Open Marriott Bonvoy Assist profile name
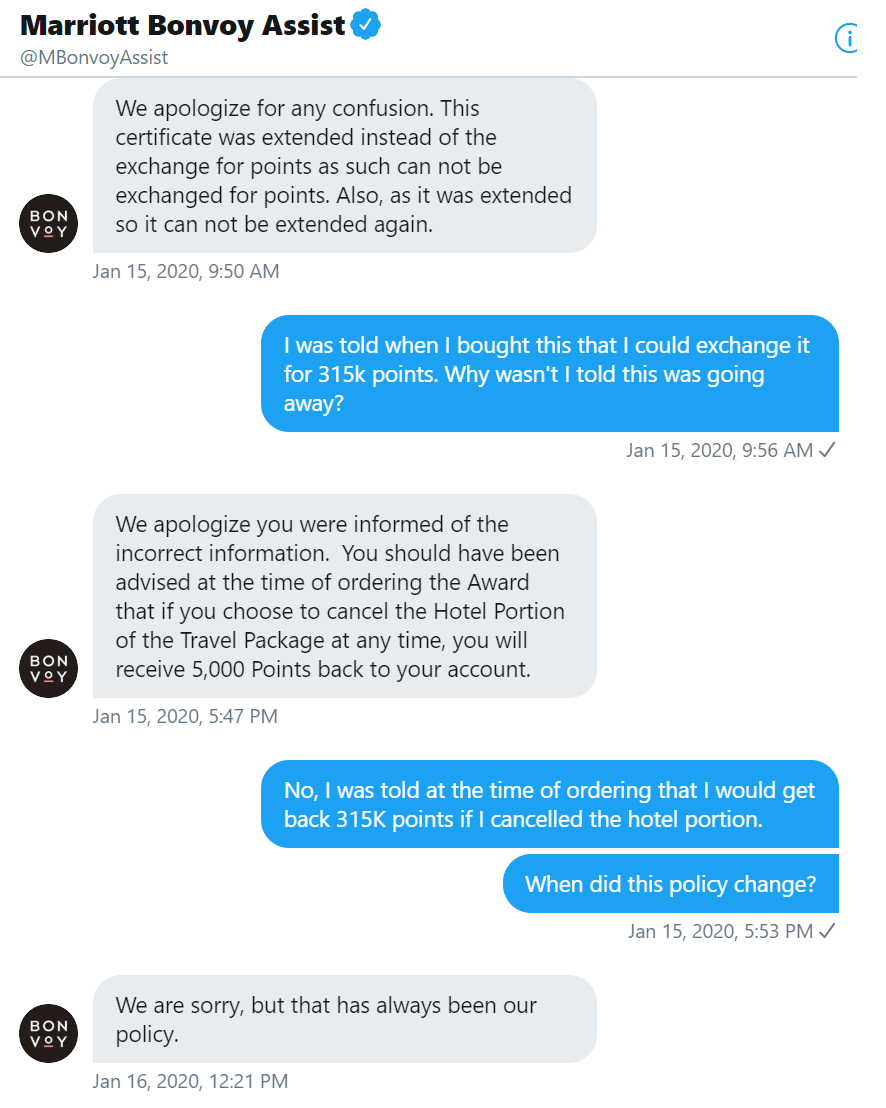The width and height of the screenshot is (886, 1108). click(182, 25)
